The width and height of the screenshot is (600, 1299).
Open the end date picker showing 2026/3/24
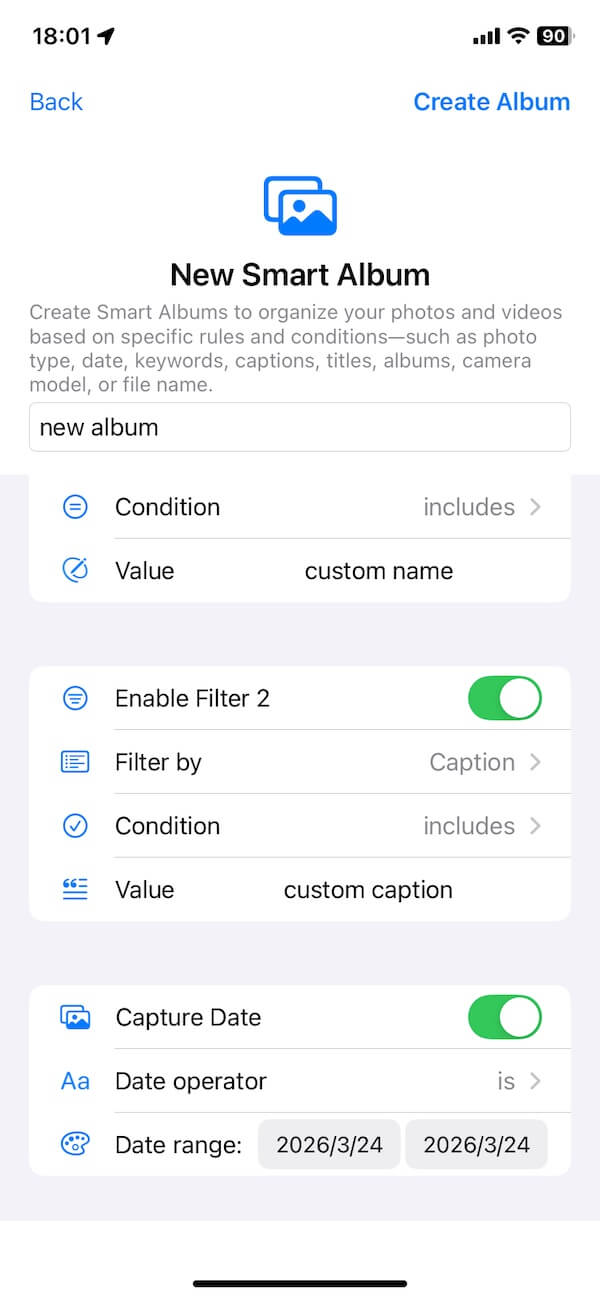[x=477, y=1144]
